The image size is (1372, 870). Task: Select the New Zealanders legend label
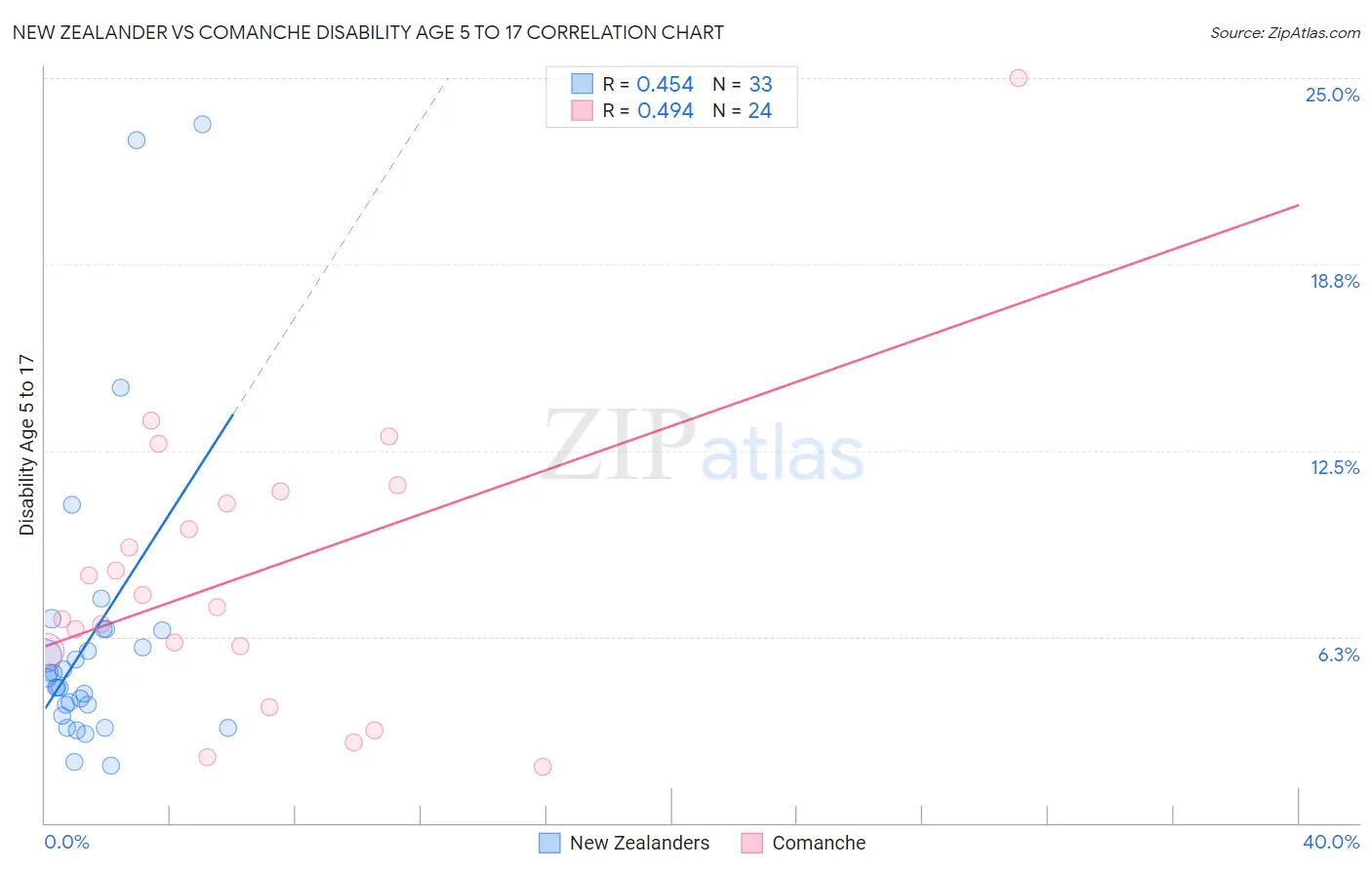click(x=639, y=843)
